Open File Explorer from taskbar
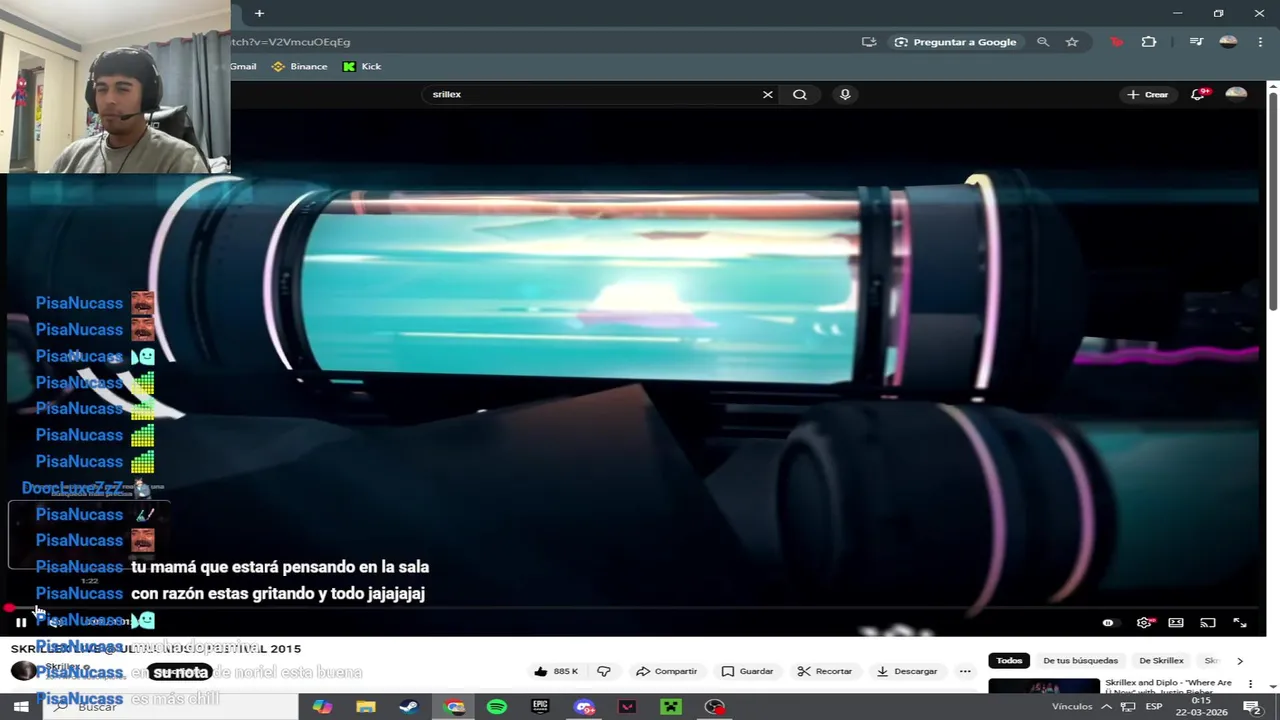Screen dimensions: 1280x720 click(x=366, y=707)
